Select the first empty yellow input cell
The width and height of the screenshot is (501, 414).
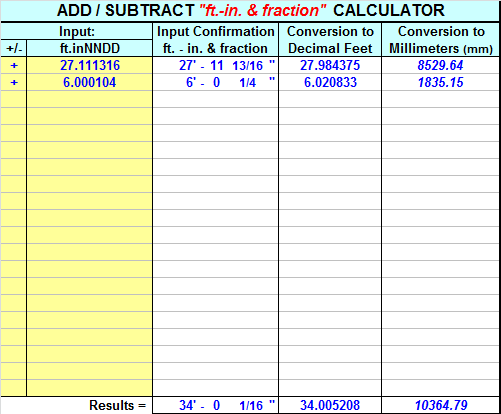pos(89,99)
